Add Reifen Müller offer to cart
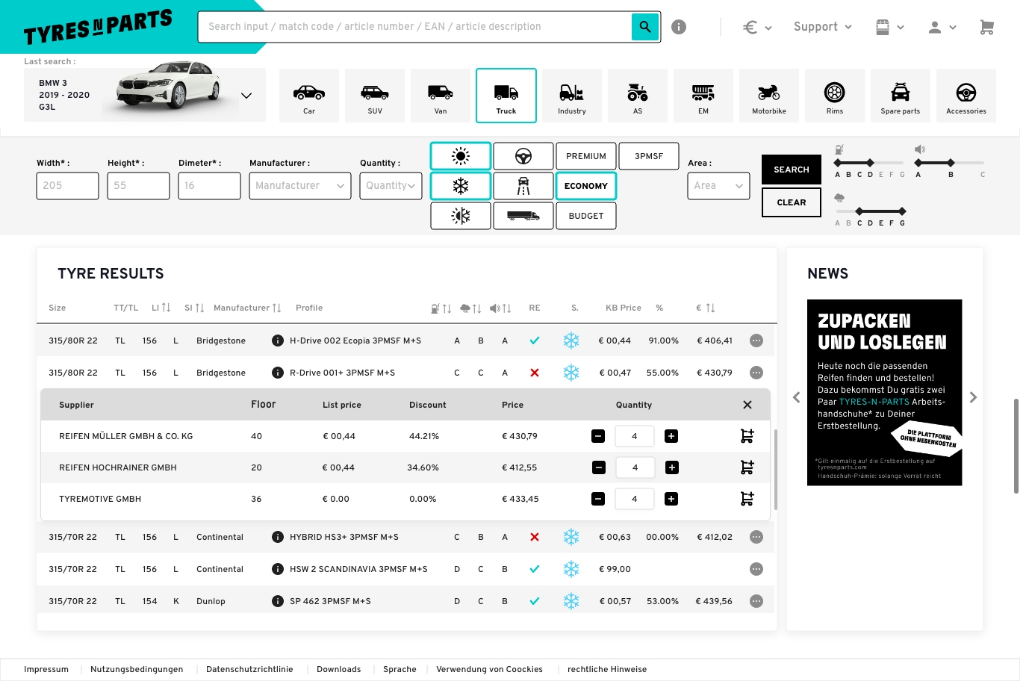This screenshot has height=681, width=1020. click(747, 436)
